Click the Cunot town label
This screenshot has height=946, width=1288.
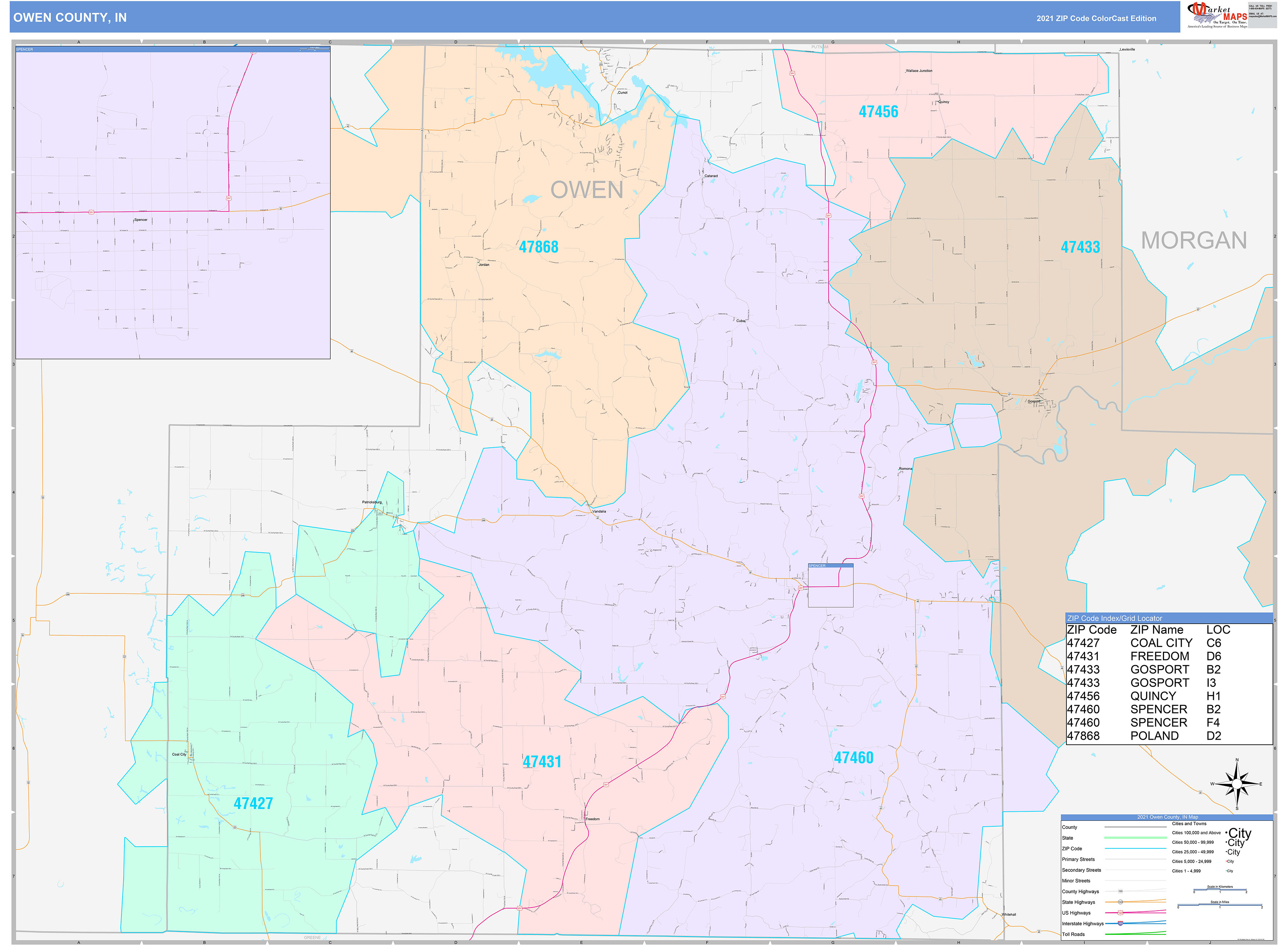(623, 92)
